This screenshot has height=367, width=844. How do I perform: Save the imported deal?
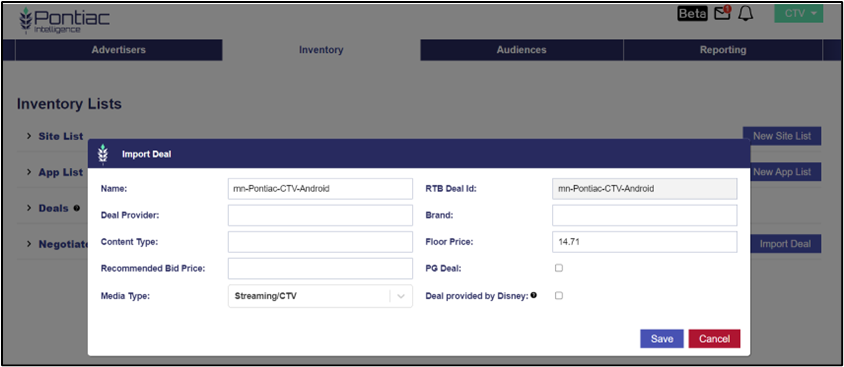click(x=662, y=339)
